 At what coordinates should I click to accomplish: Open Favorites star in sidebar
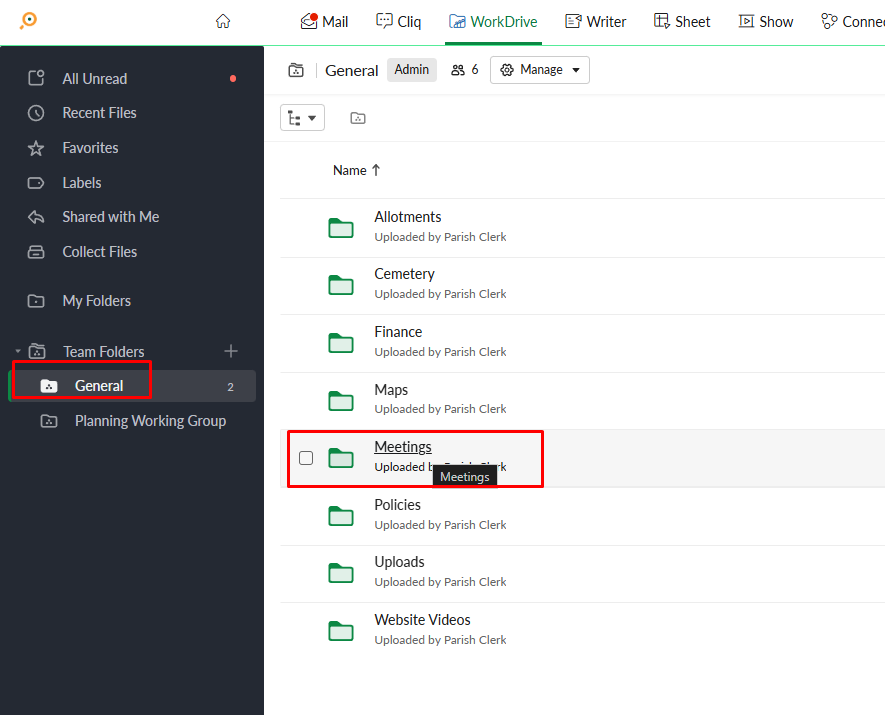coord(37,148)
